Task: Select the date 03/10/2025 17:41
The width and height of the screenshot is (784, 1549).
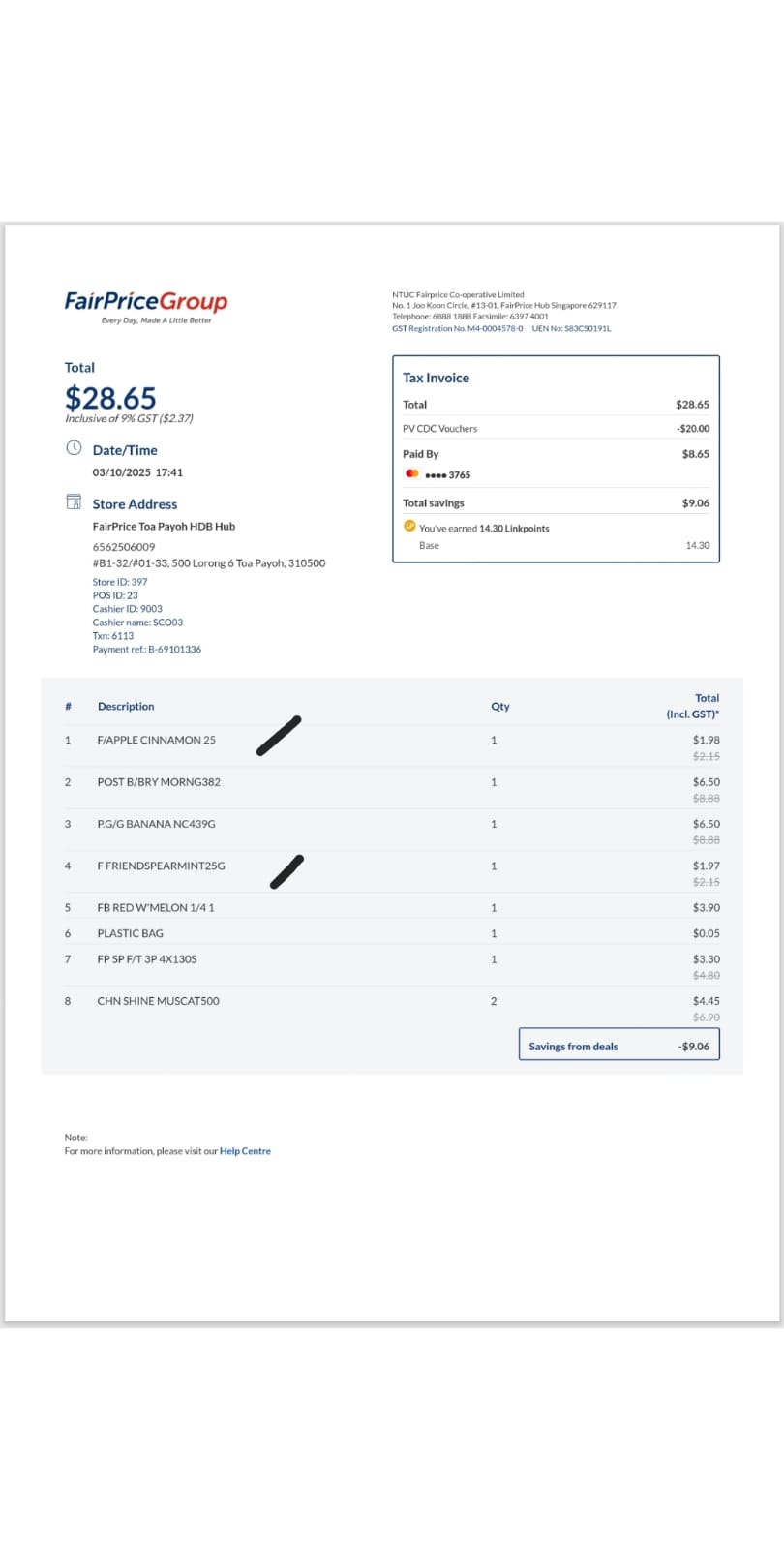Action: point(137,472)
